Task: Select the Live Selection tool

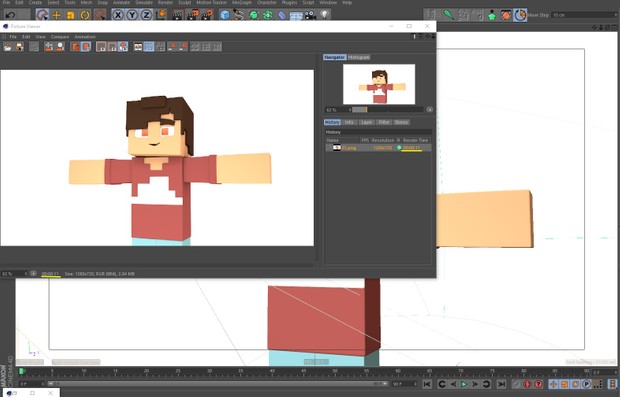Action: (42, 15)
